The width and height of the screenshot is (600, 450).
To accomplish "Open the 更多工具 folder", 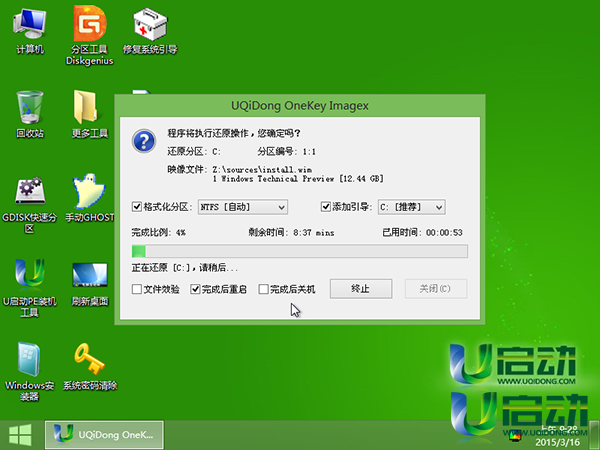I will click(90, 114).
